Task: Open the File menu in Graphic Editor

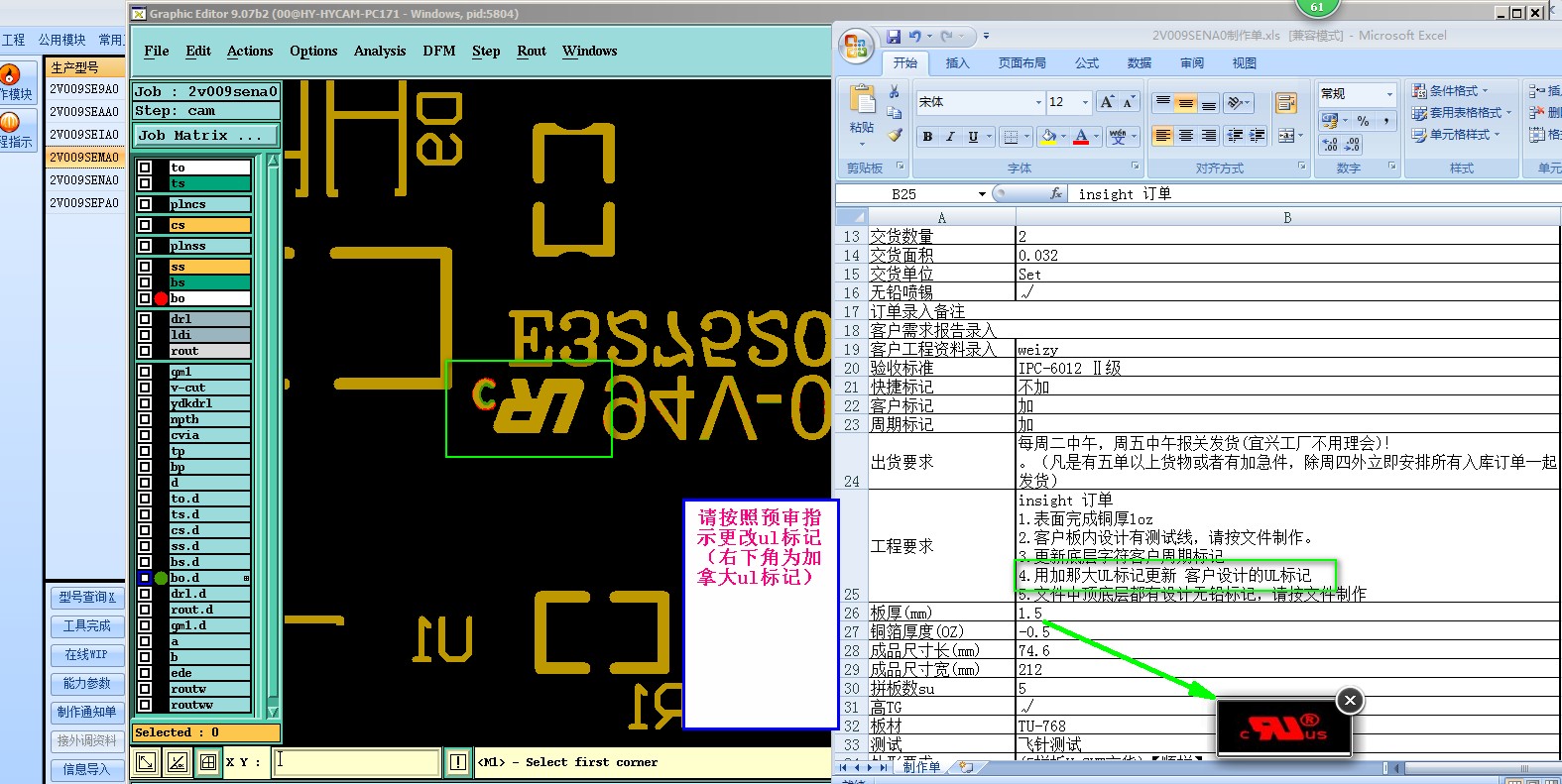Action: 157,52
